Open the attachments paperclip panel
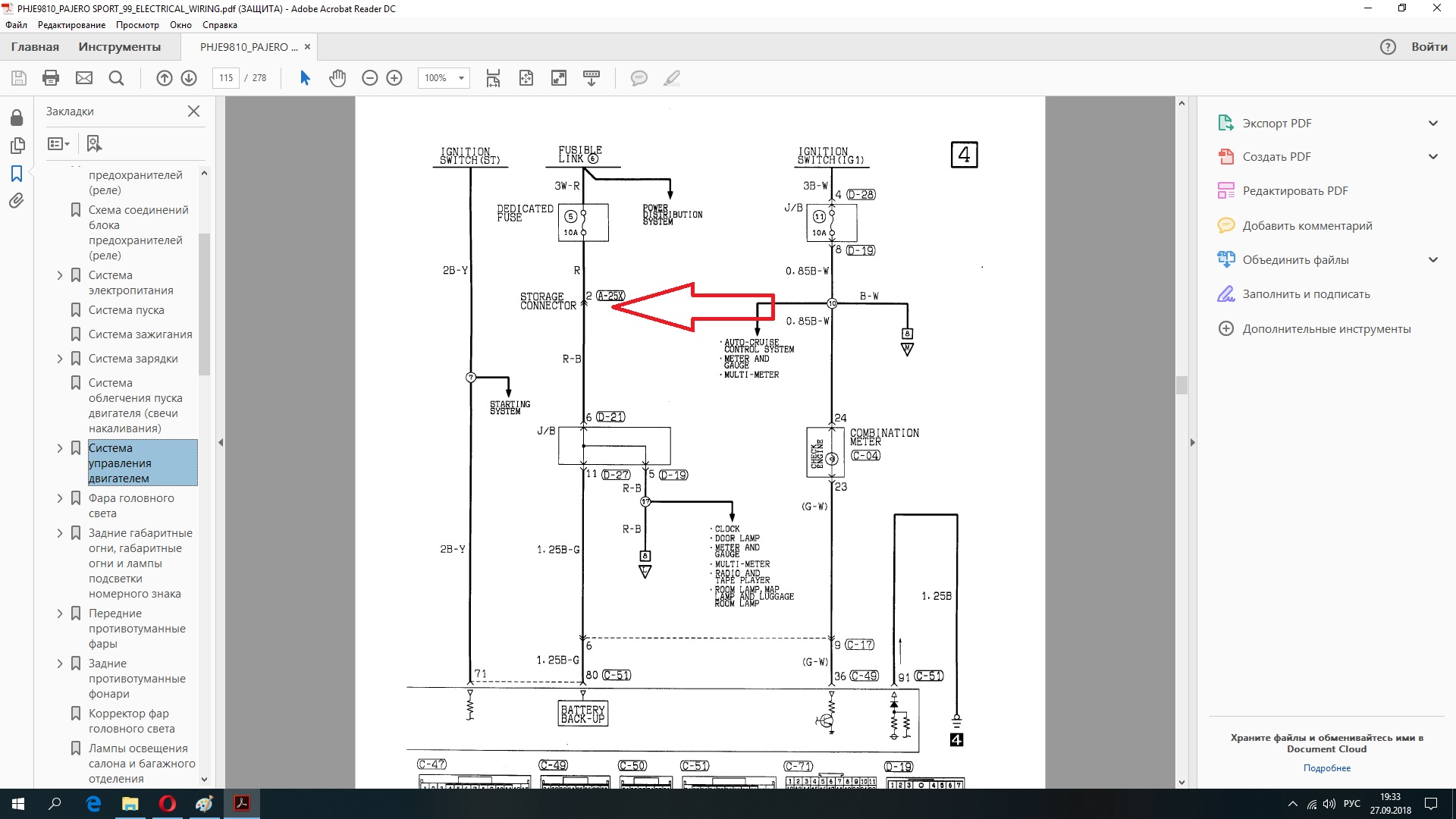1456x819 pixels. pyautogui.click(x=17, y=201)
